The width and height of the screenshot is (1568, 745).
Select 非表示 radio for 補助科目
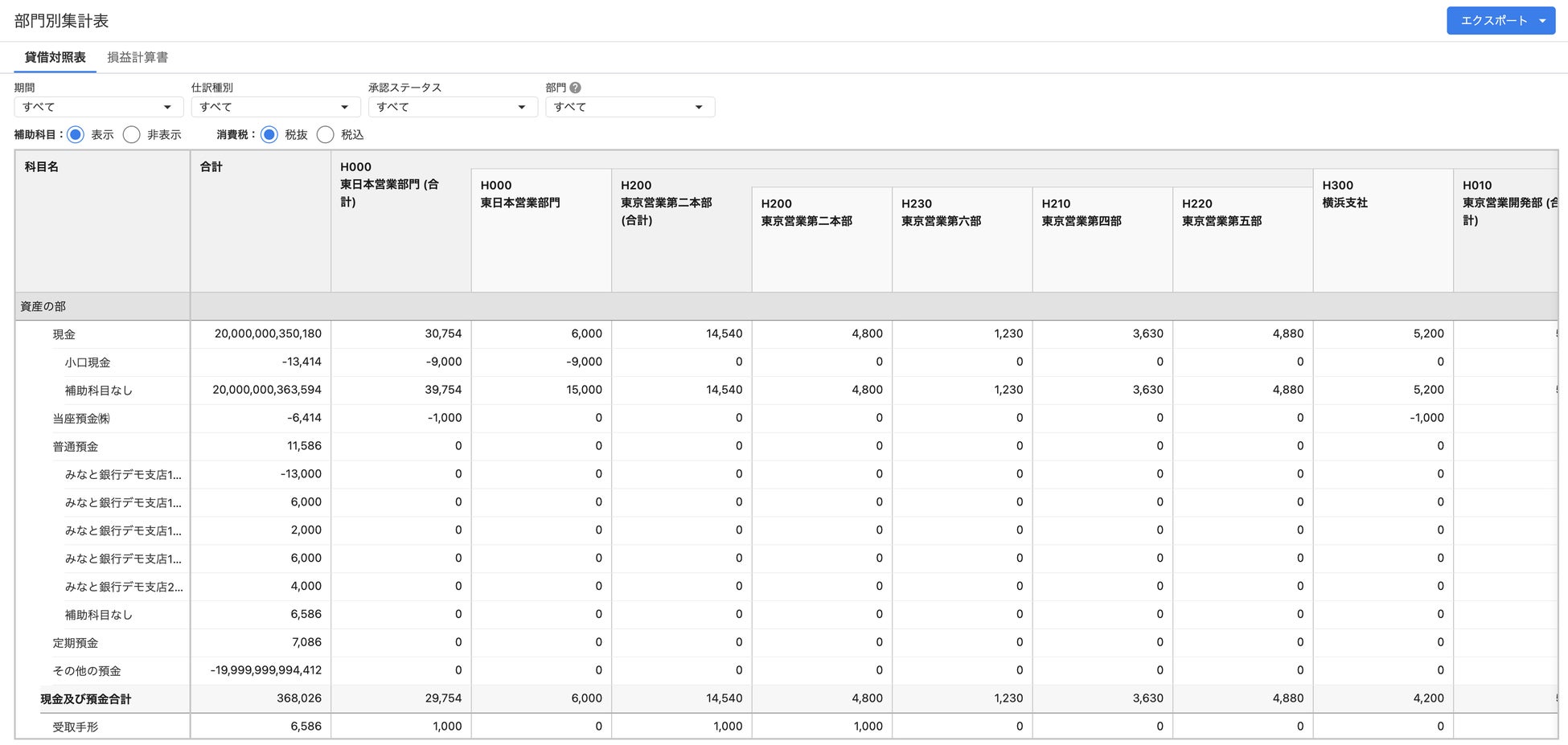132,135
